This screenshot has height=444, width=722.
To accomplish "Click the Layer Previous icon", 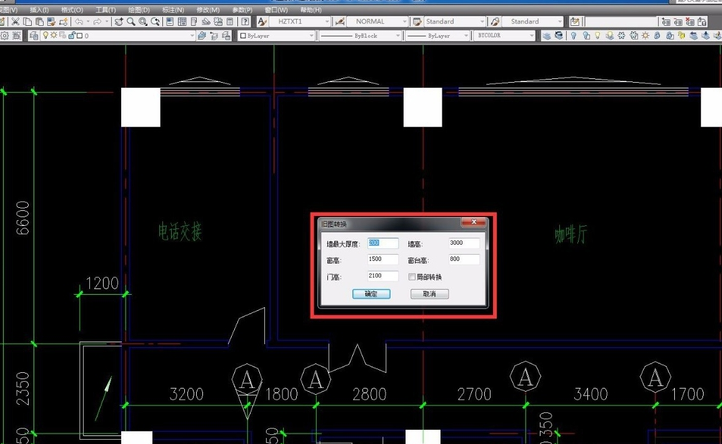I will [x=214, y=35].
